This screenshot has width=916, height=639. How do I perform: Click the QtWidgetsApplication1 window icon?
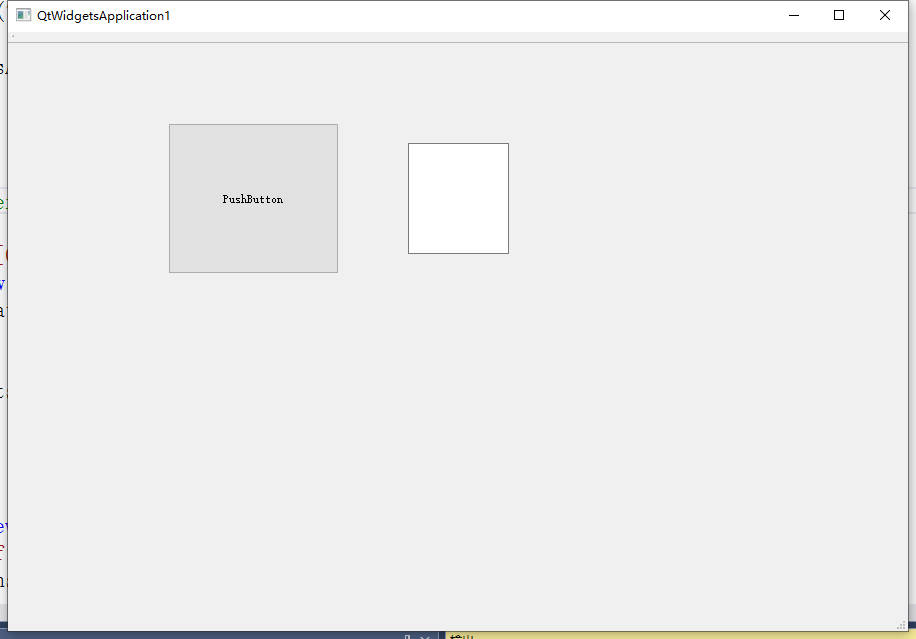click(23, 15)
